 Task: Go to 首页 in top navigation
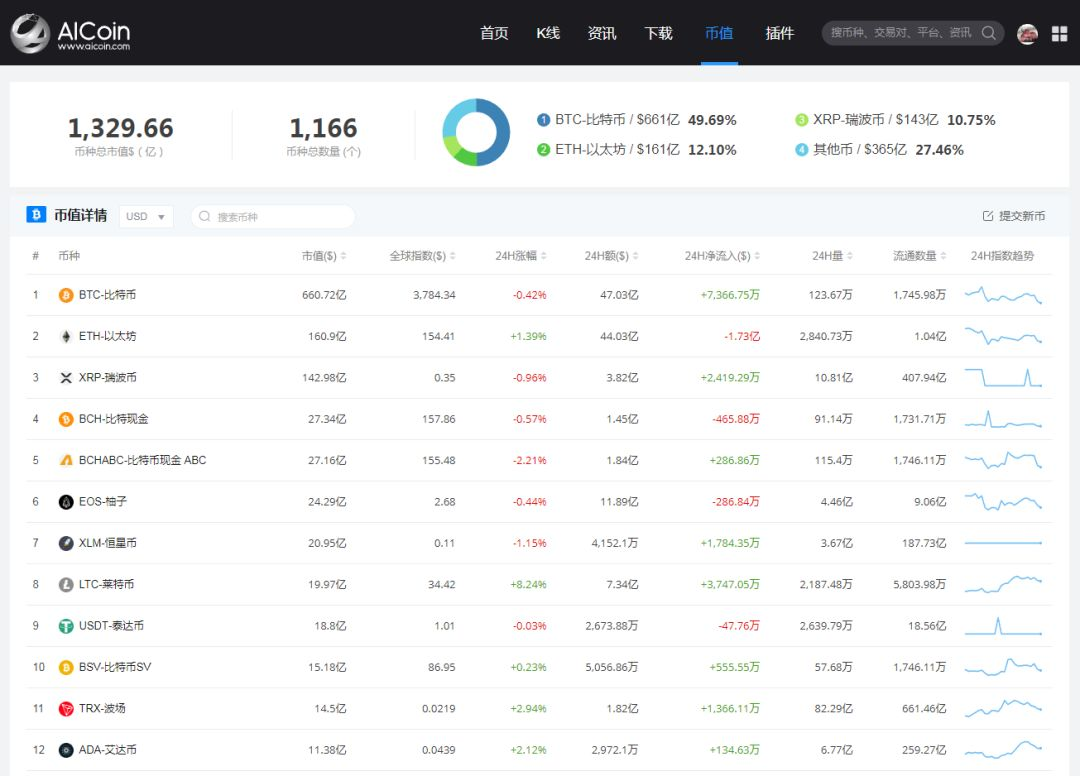494,33
